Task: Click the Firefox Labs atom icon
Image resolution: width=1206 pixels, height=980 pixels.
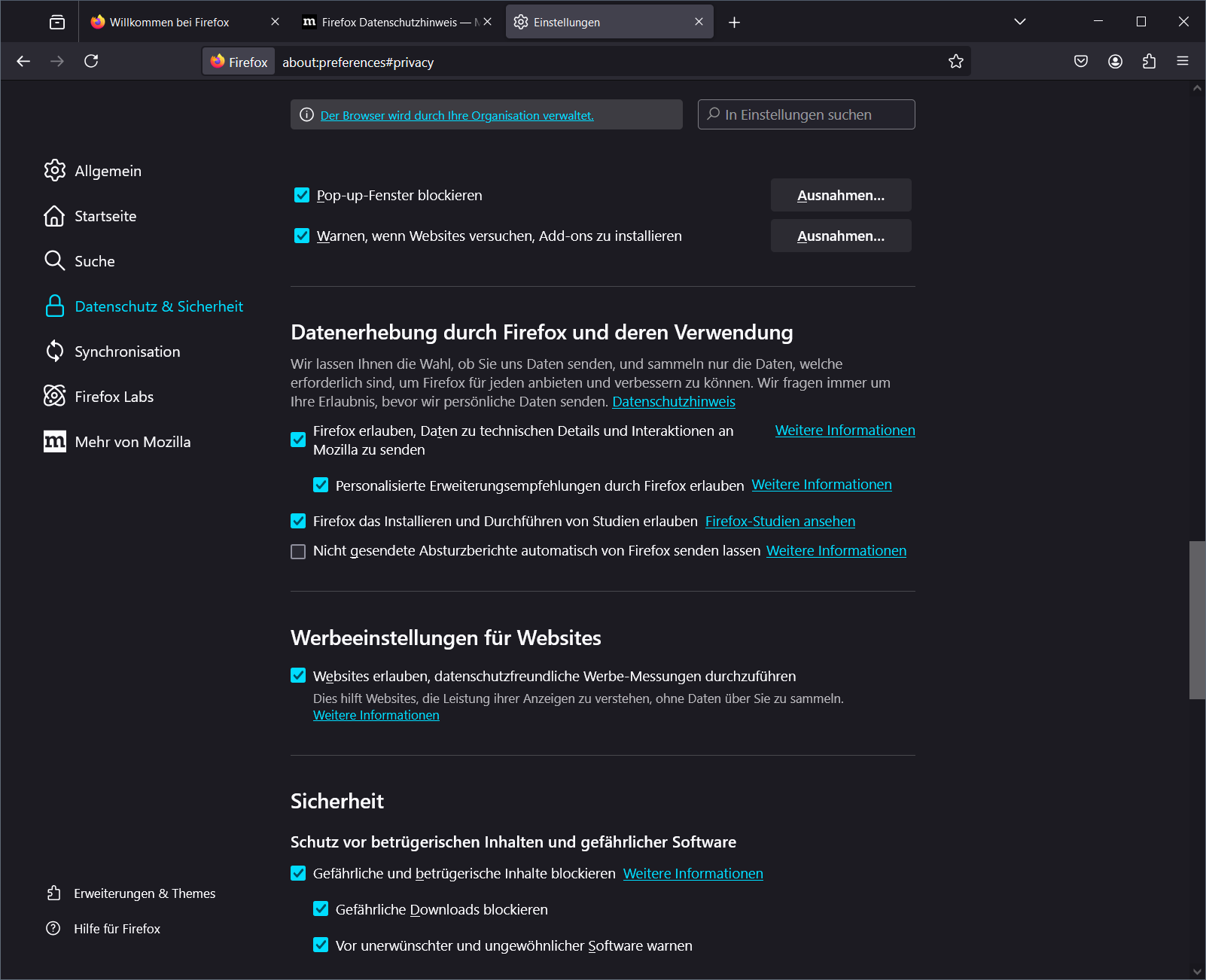Action: tap(54, 396)
